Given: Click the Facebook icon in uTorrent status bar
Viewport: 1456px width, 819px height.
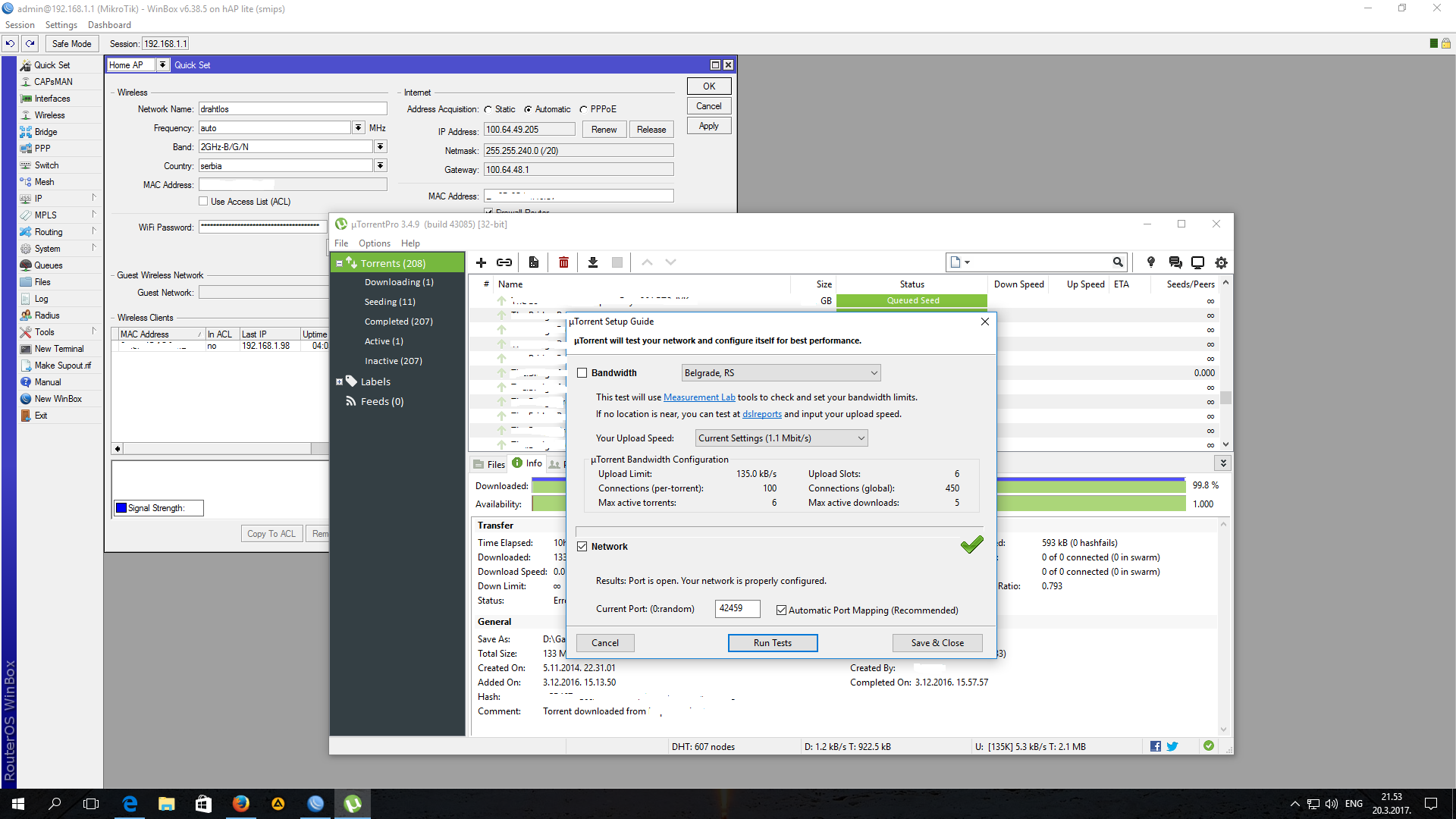Looking at the screenshot, I should (1156, 746).
